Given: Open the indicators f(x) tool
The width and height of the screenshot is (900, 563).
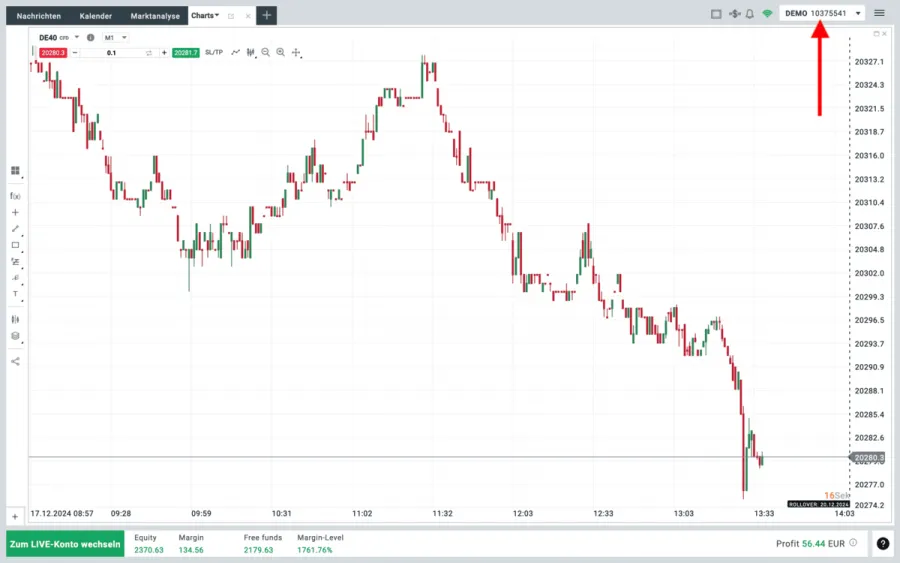Looking at the screenshot, I should pos(15,196).
